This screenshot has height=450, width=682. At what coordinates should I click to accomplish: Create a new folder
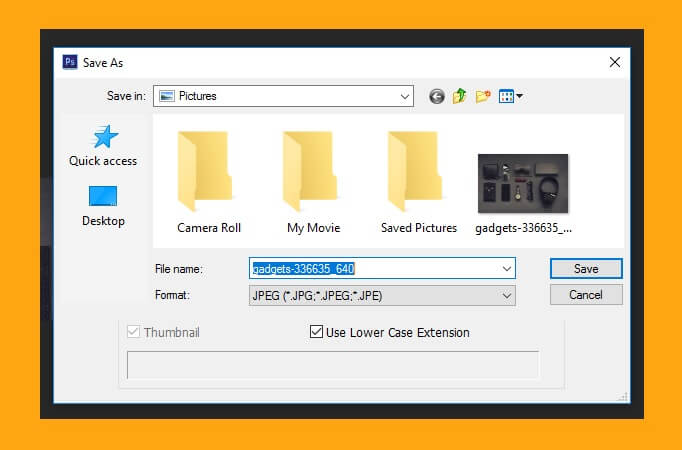tap(483, 96)
